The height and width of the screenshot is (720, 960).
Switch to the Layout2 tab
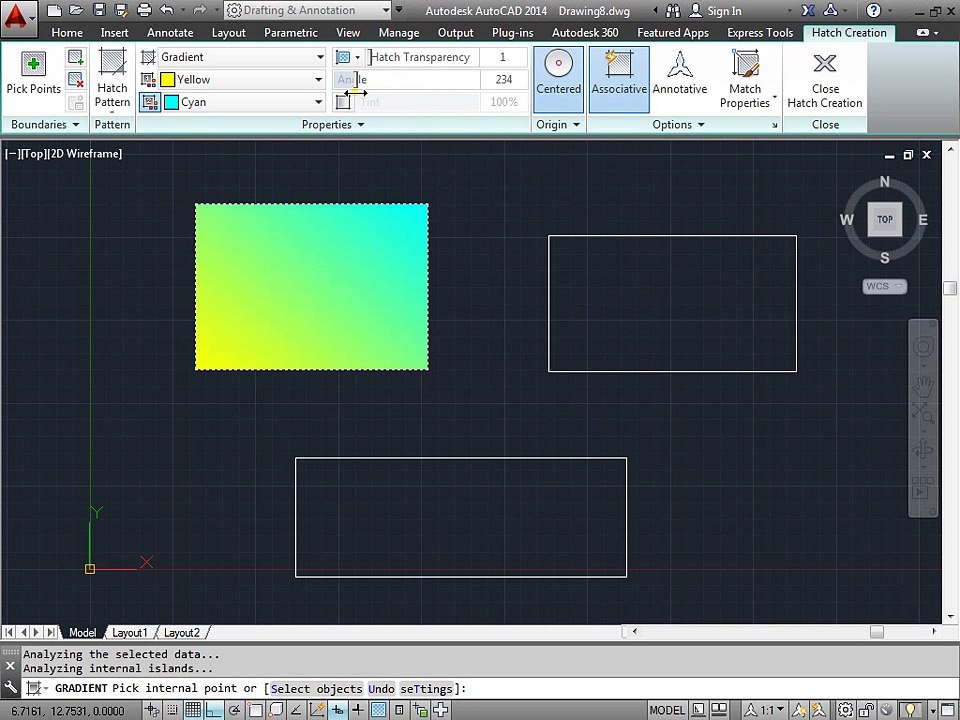pyautogui.click(x=182, y=632)
